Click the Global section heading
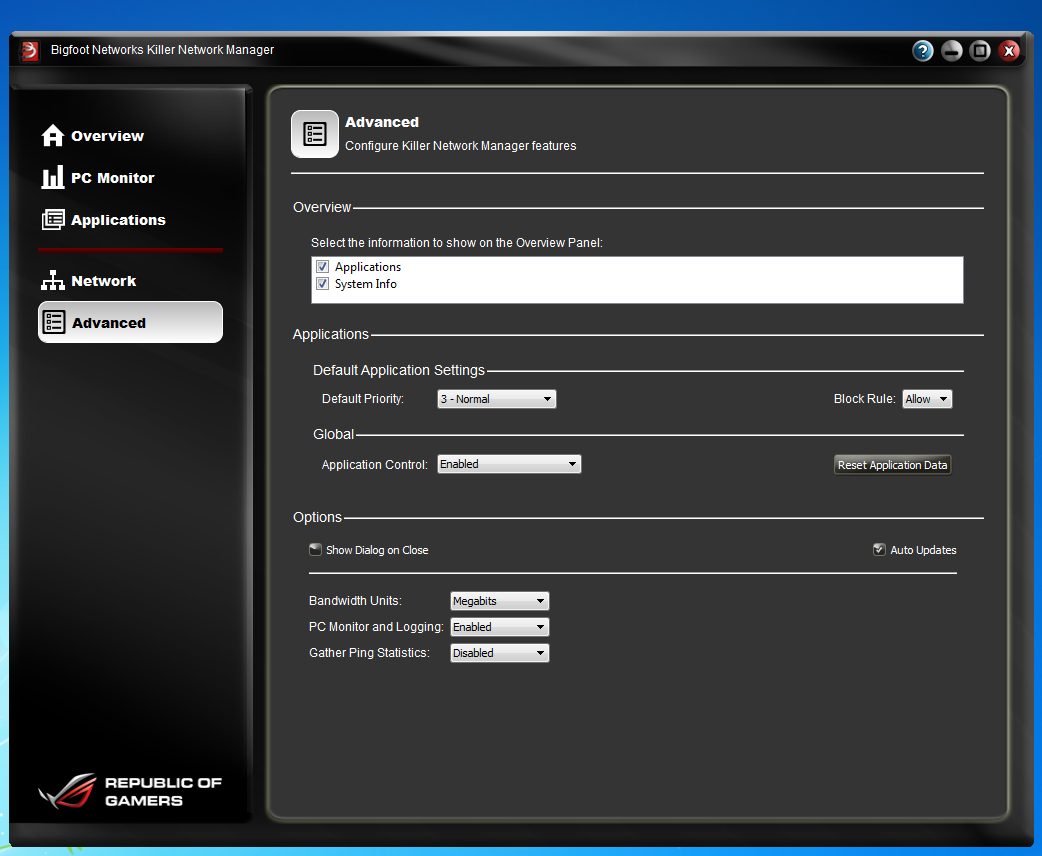 click(334, 434)
